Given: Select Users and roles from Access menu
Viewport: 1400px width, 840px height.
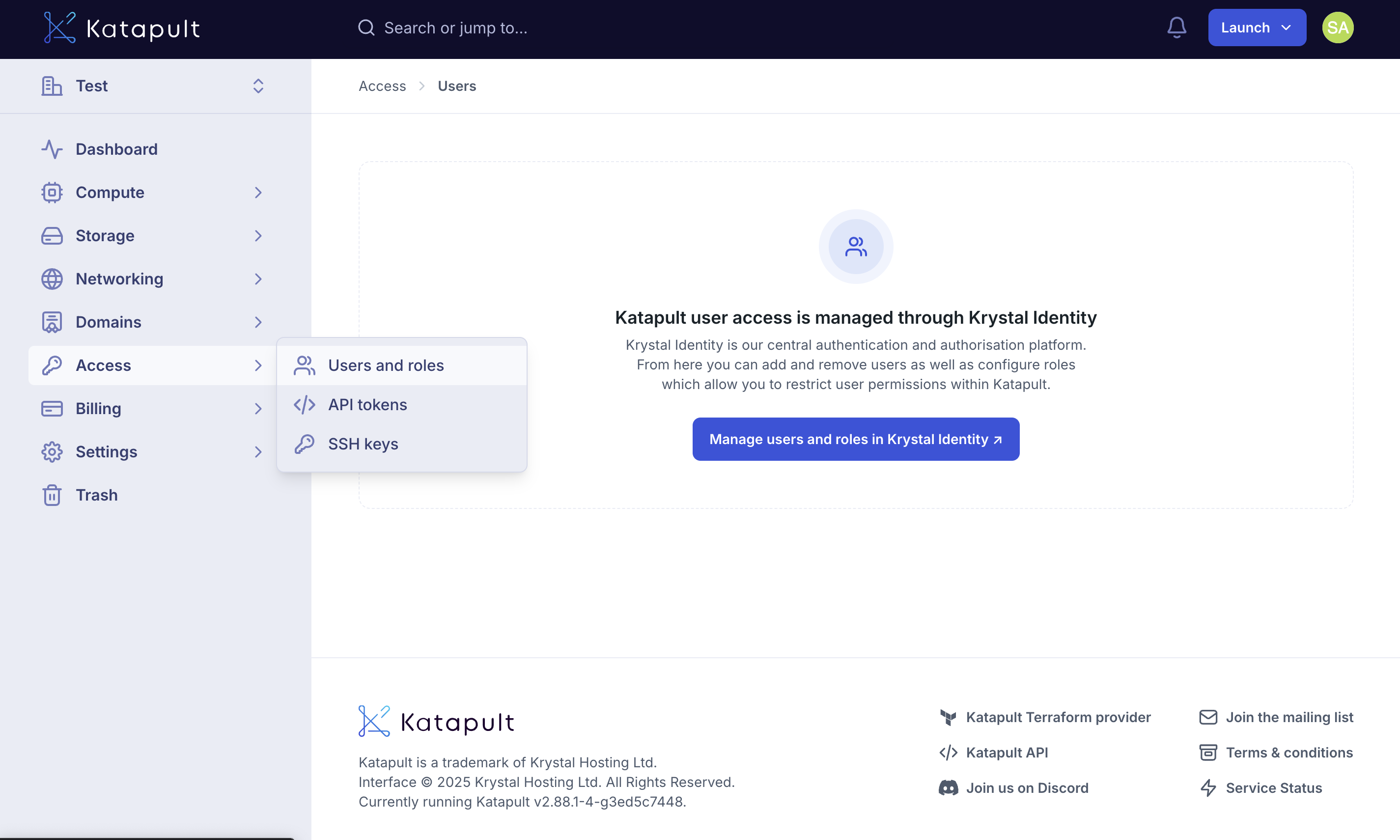Looking at the screenshot, I should (402, 365).
